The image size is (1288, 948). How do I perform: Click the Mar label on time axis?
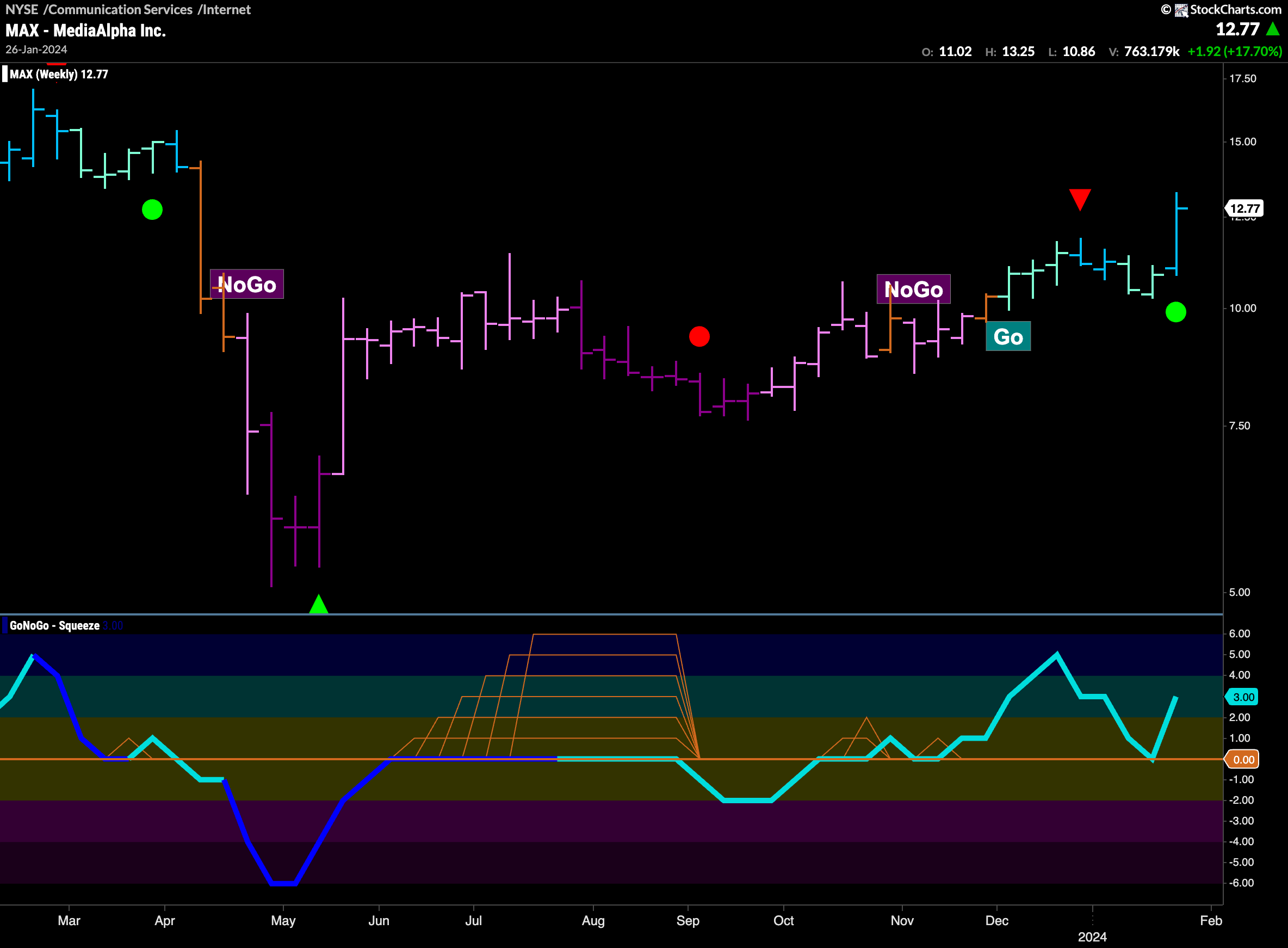point(69,920)
